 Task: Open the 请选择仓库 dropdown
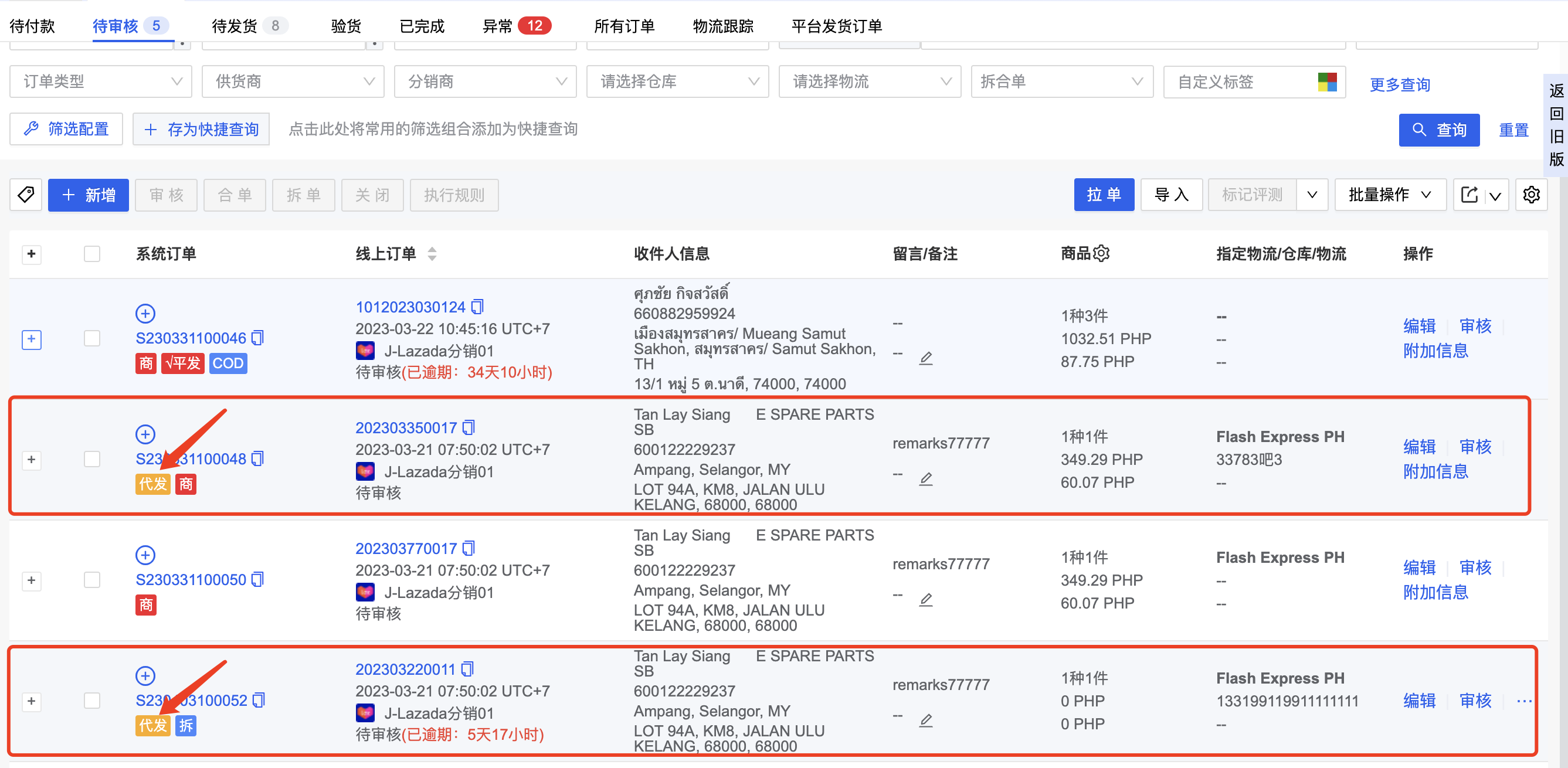tap(678, 81)
